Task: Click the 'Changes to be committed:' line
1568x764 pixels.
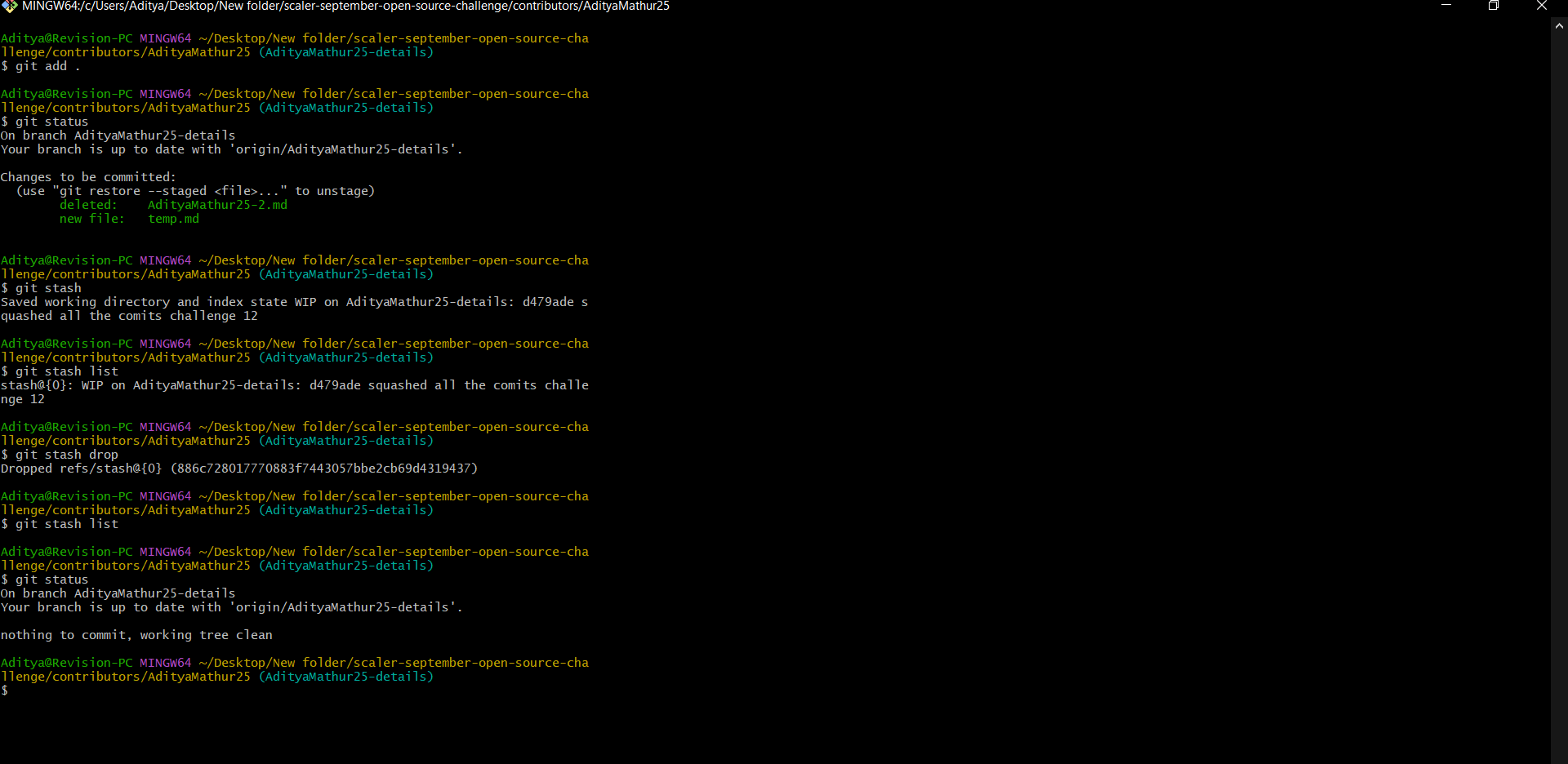Action: coord(88,177)
